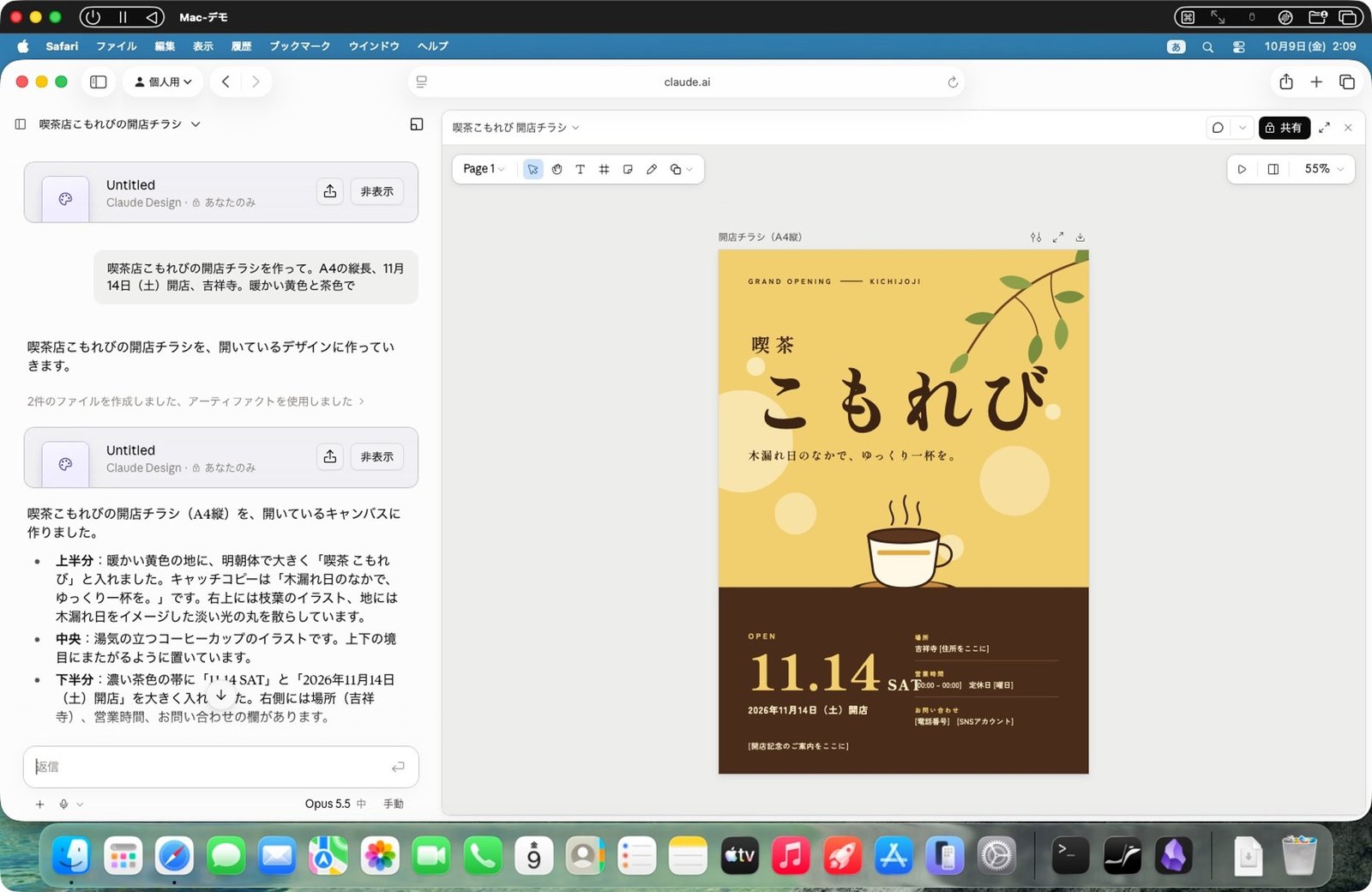Open the comment bubble icon

1218,128
